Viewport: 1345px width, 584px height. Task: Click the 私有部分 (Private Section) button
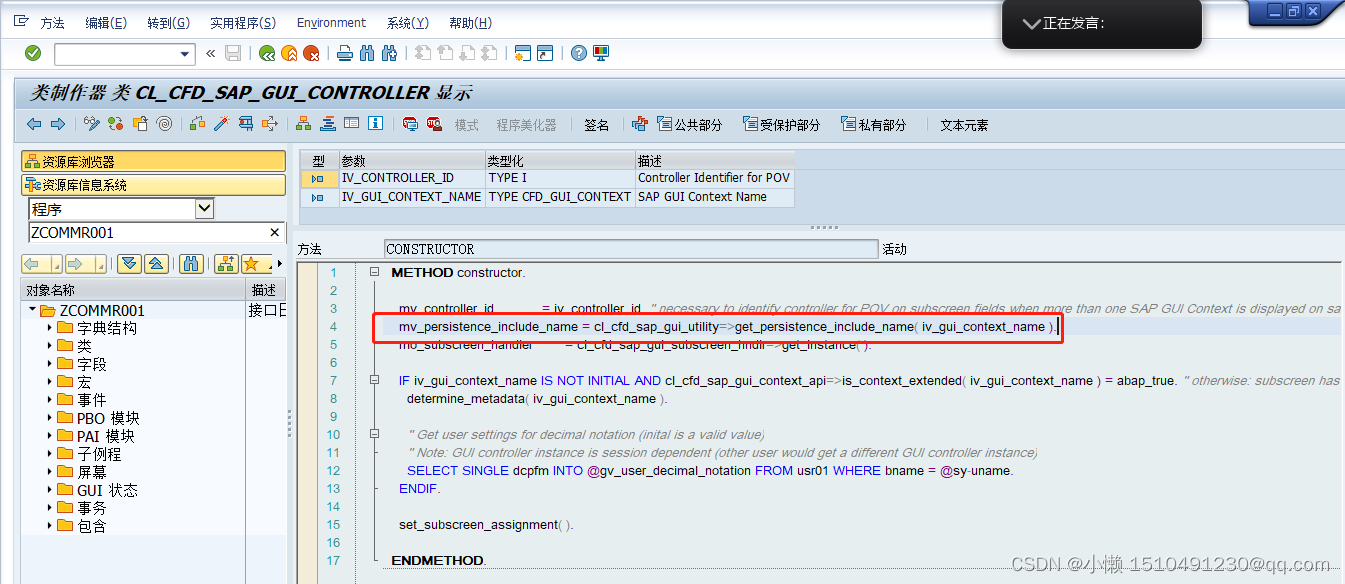[874, 125]
